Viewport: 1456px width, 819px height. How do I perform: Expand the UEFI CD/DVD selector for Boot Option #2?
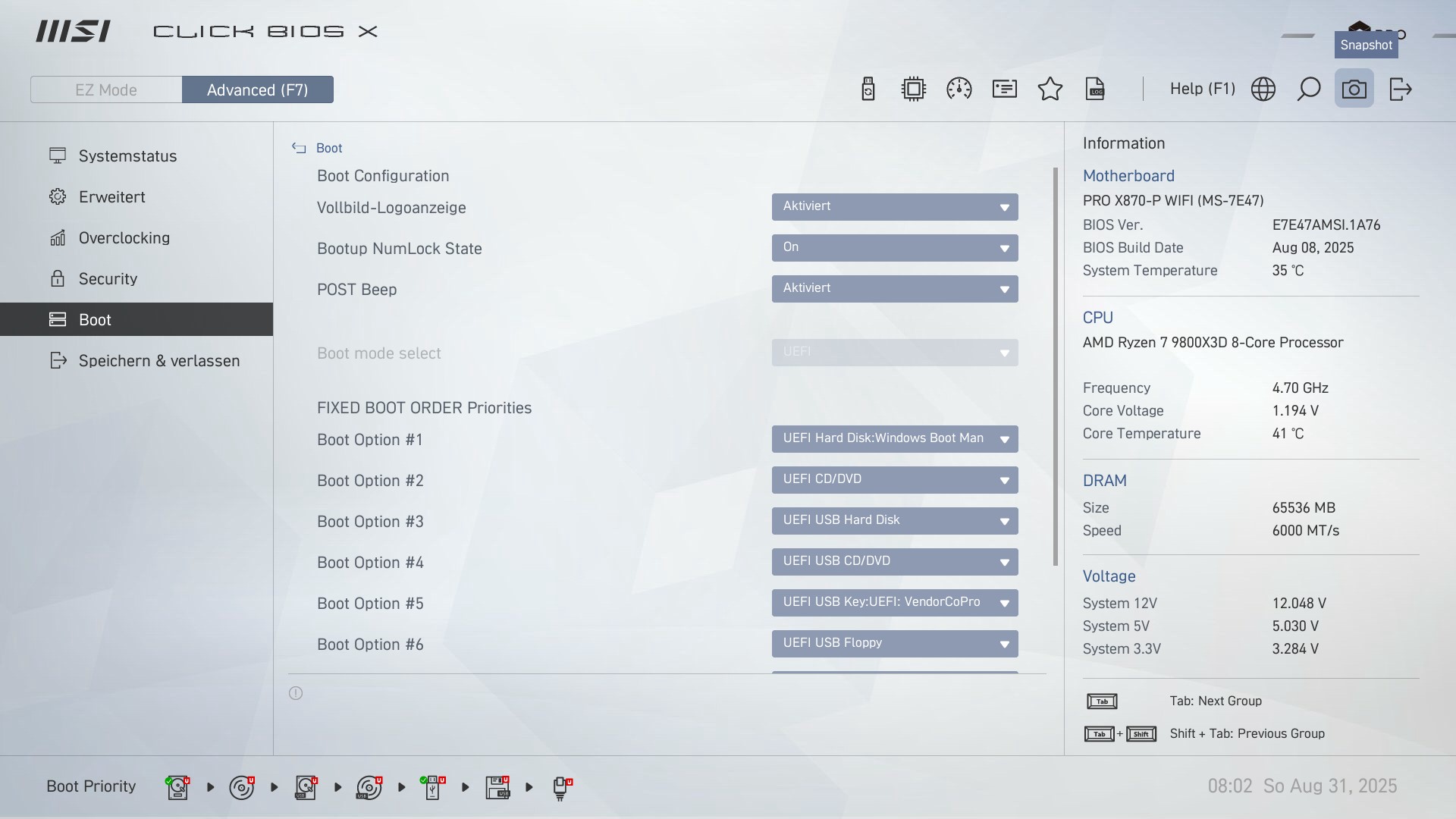tap(895, 480)
